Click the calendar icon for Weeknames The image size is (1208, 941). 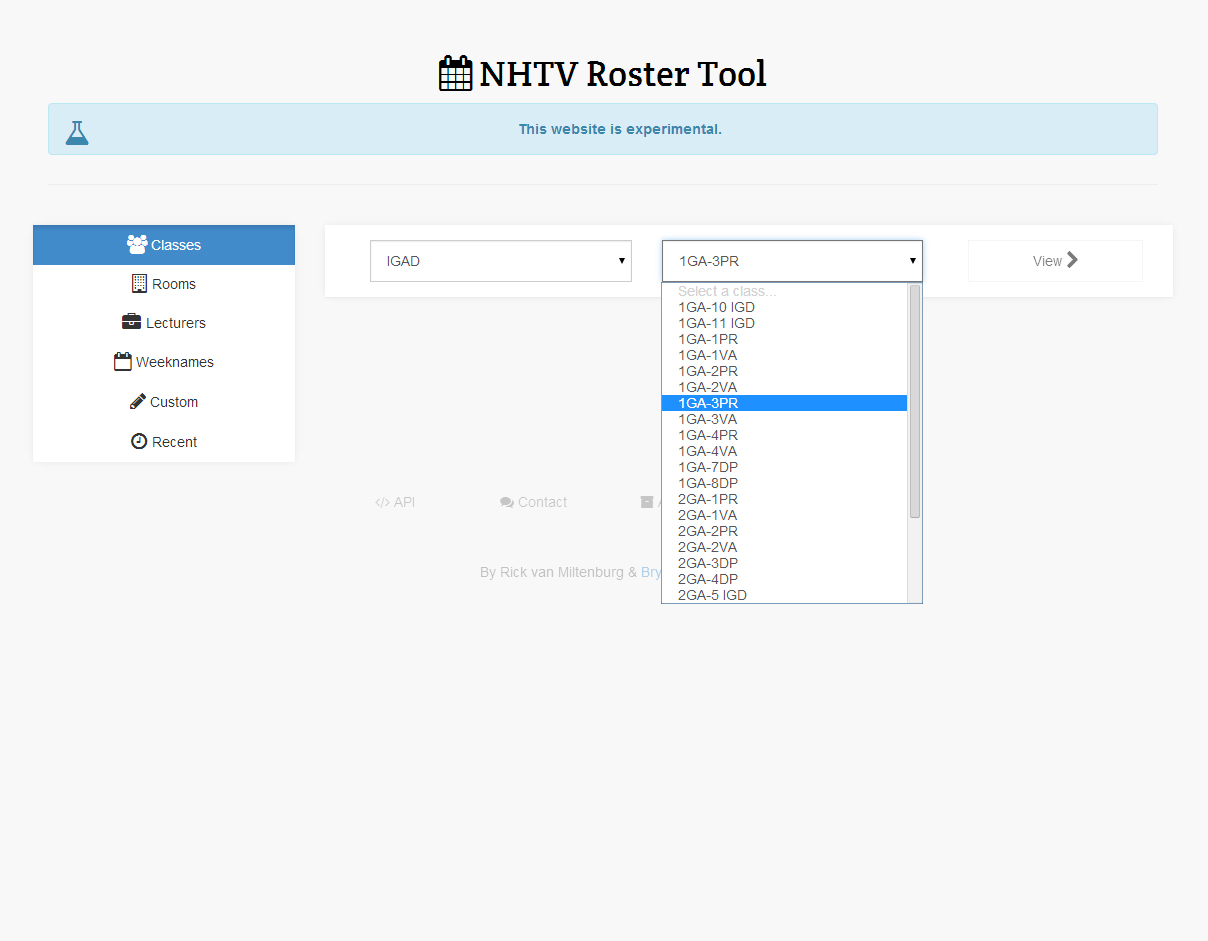point(123,362)
